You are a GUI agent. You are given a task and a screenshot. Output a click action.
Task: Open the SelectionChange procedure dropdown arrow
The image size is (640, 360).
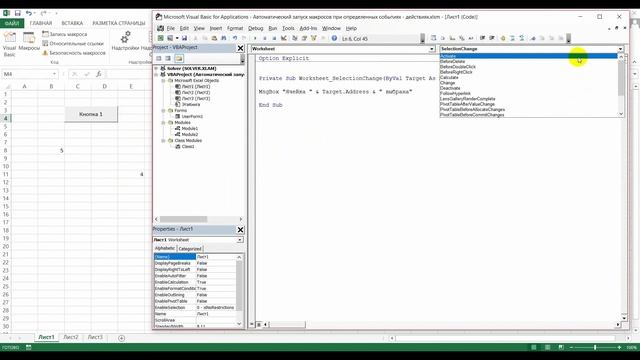620,49
